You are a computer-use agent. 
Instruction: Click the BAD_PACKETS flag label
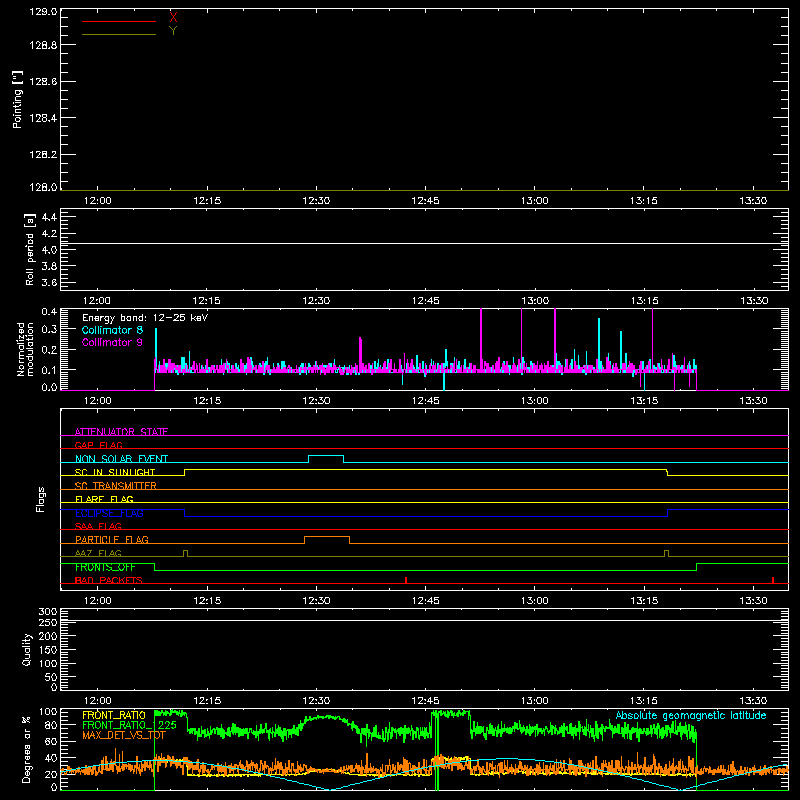(x=109, y=580)
